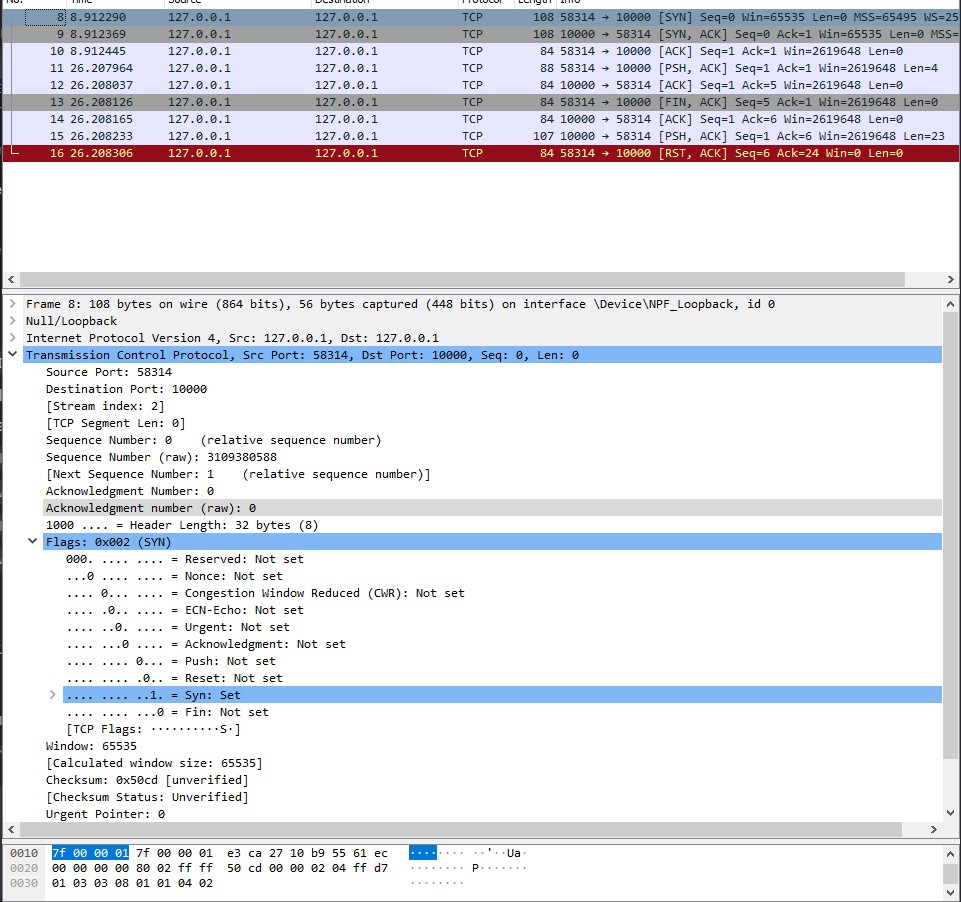This screenshot has width=961, height=902.
Task: Collapse the Transmission Control Protocol node
Action: tap(12, 354)
